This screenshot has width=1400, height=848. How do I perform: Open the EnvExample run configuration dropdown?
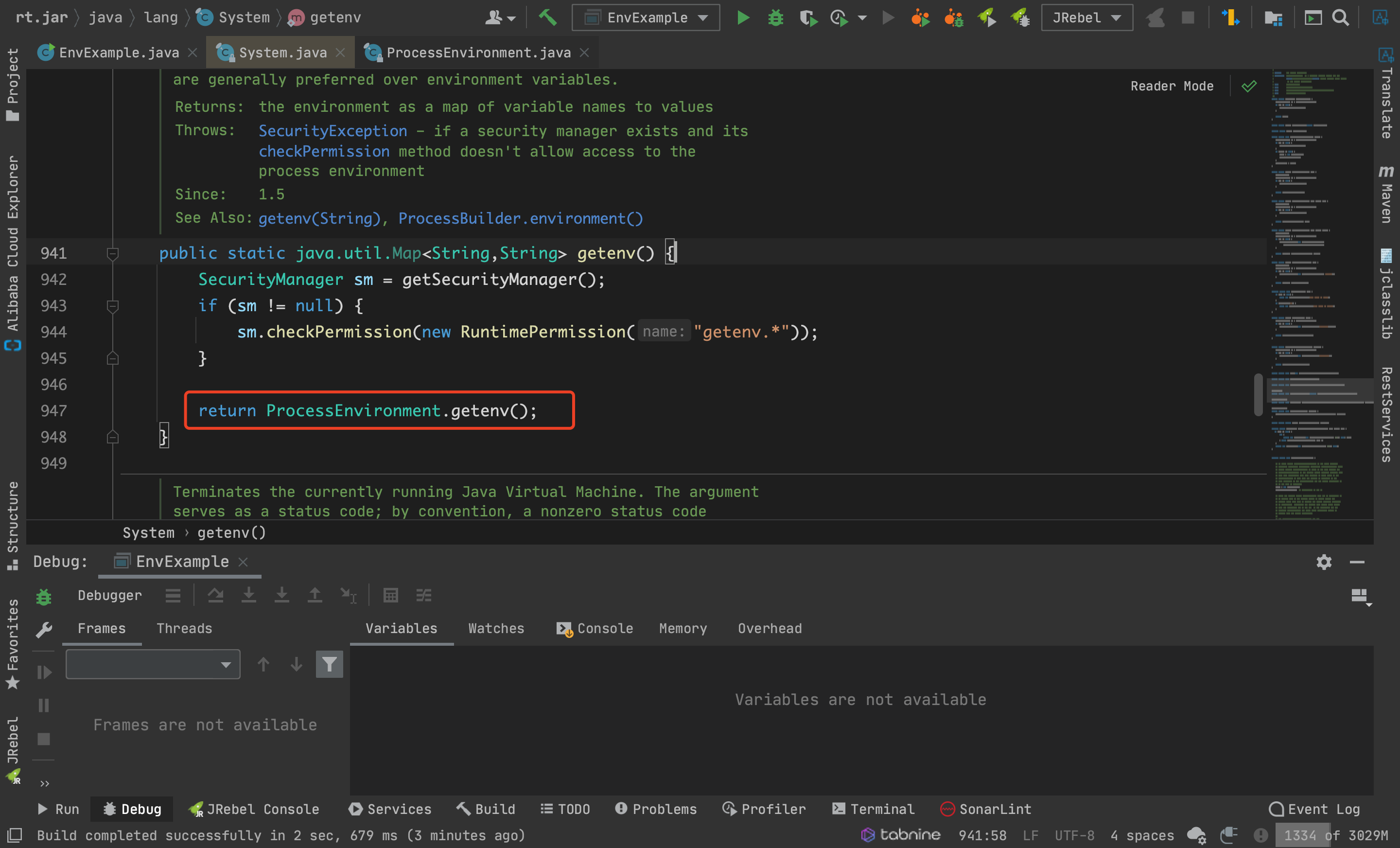[x=646, y=18]
